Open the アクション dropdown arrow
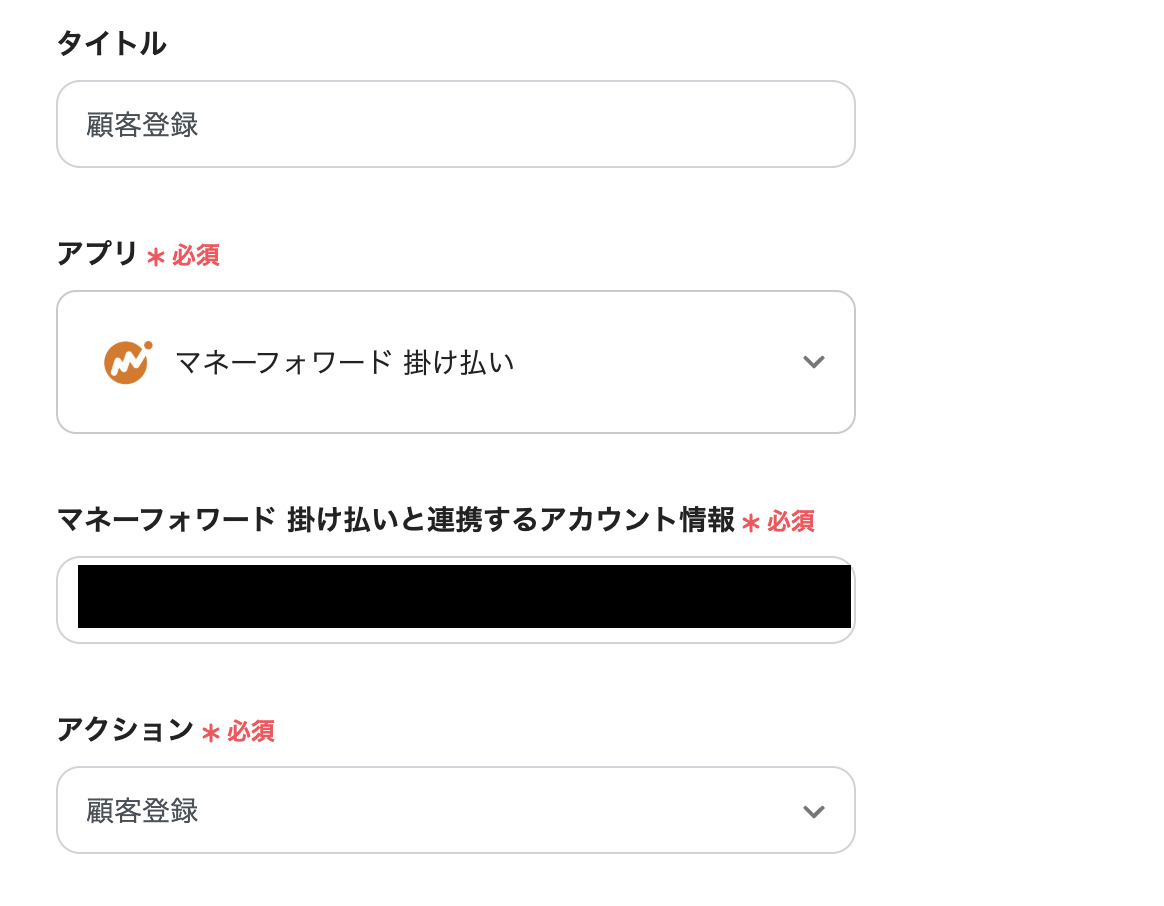This screenshot has width=1164, height=906. pos(813,811)
